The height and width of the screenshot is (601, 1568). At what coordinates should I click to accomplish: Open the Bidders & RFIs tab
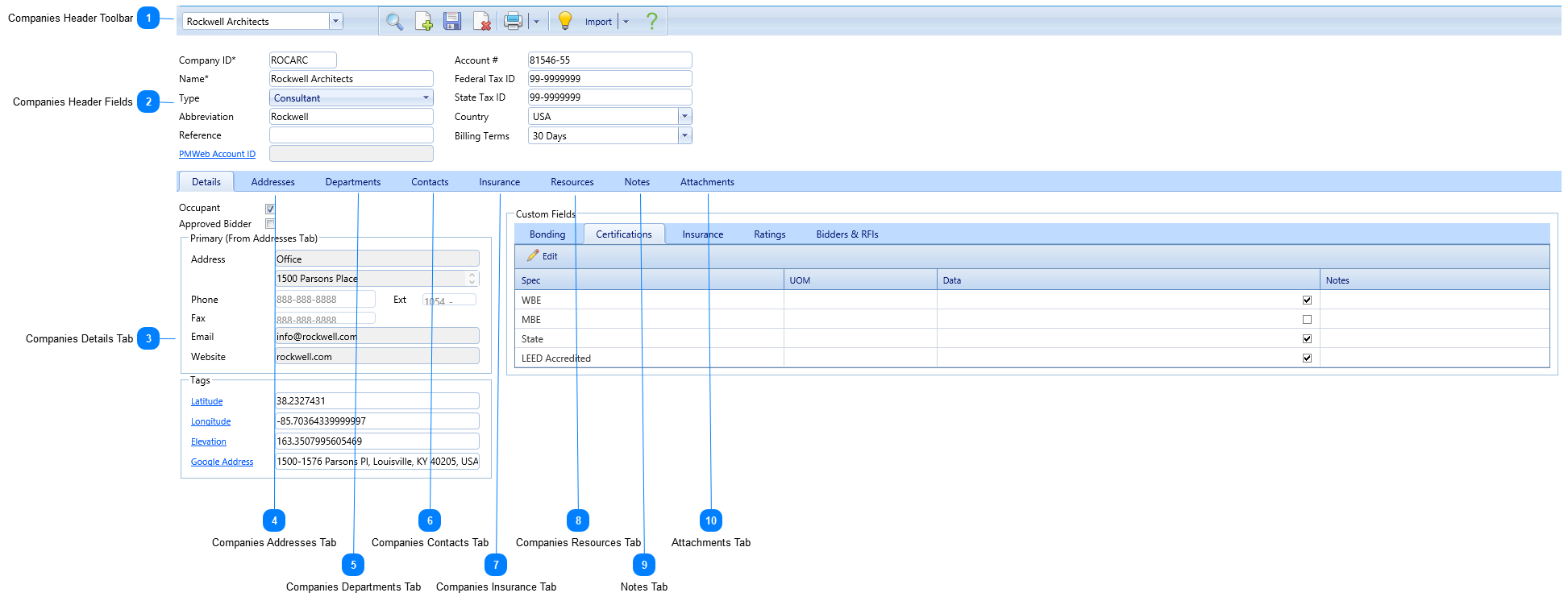[x=847, y=234]
